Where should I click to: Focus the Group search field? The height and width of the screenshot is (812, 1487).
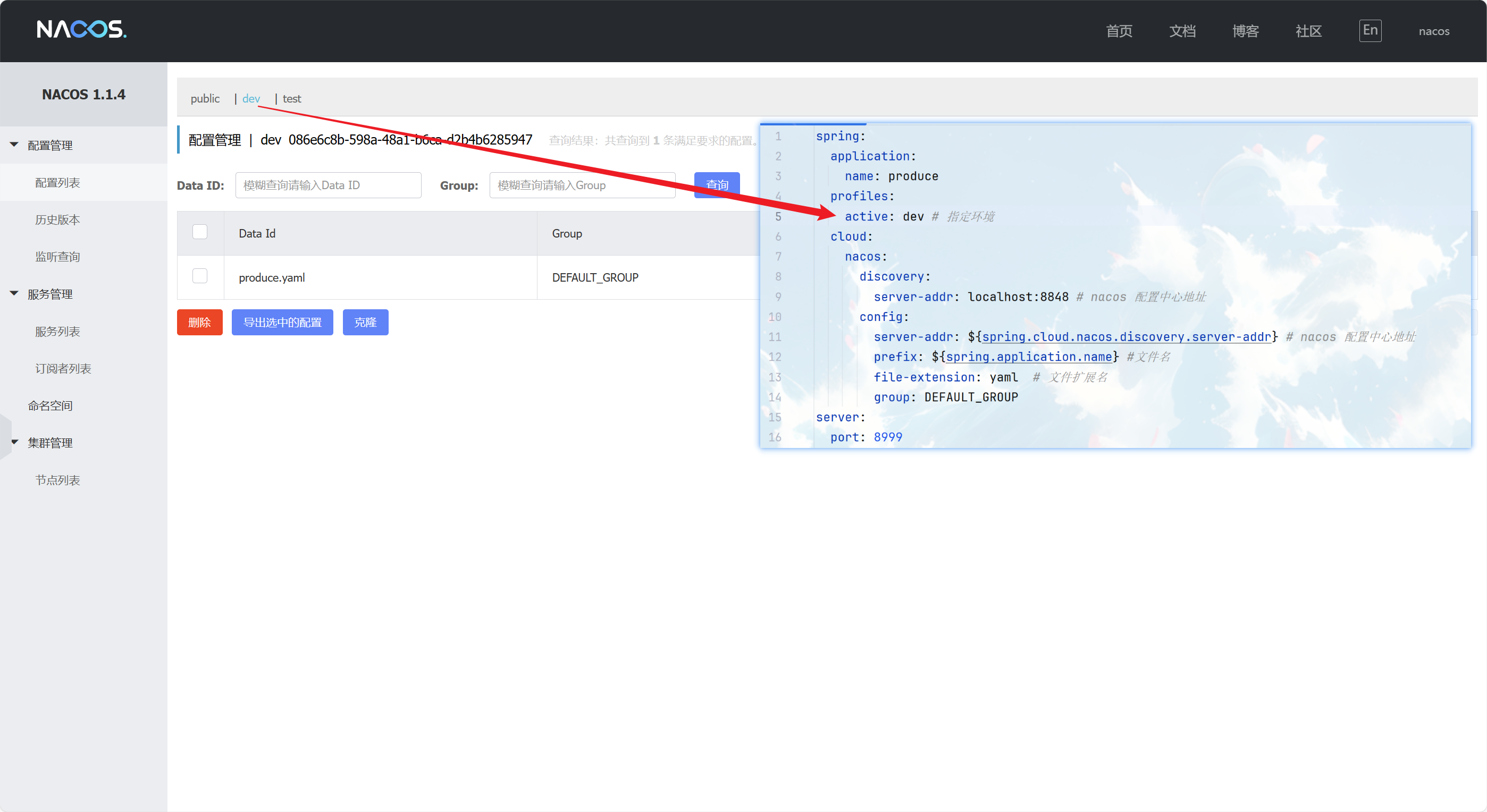point(583,185)
